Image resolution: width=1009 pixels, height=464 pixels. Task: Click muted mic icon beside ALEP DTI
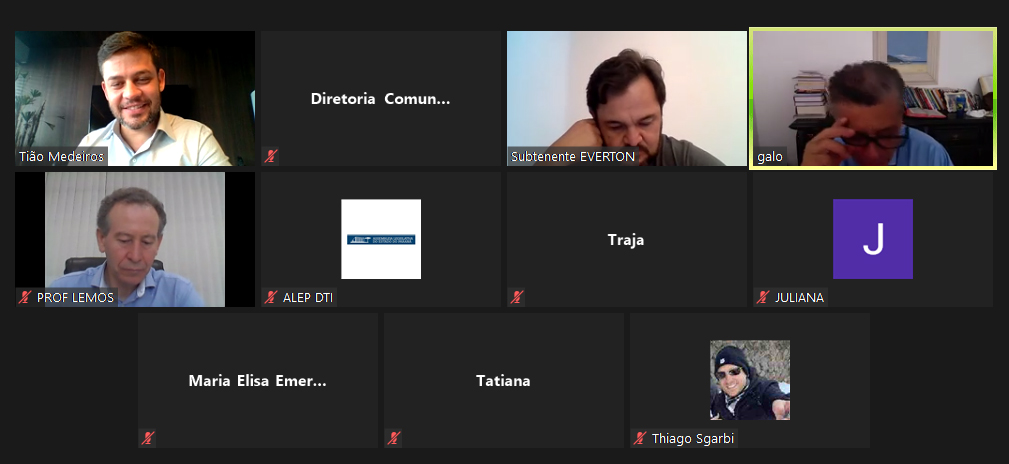(x=271, y=297)
